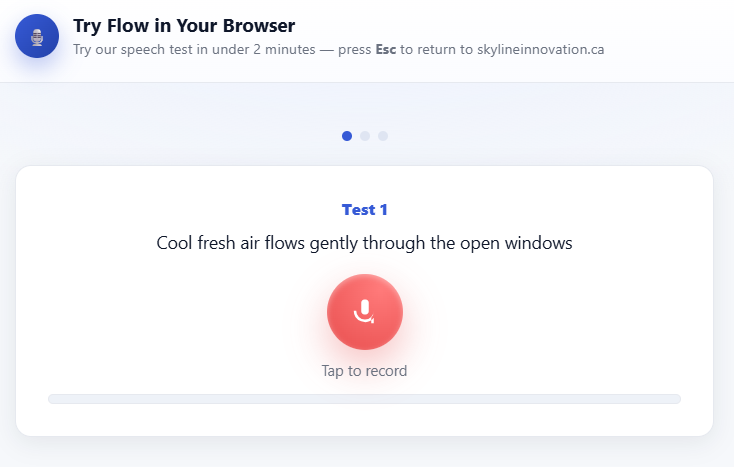The image size is (734, 467).
Task: Click the red microphone record button
Action: (365, 312)
